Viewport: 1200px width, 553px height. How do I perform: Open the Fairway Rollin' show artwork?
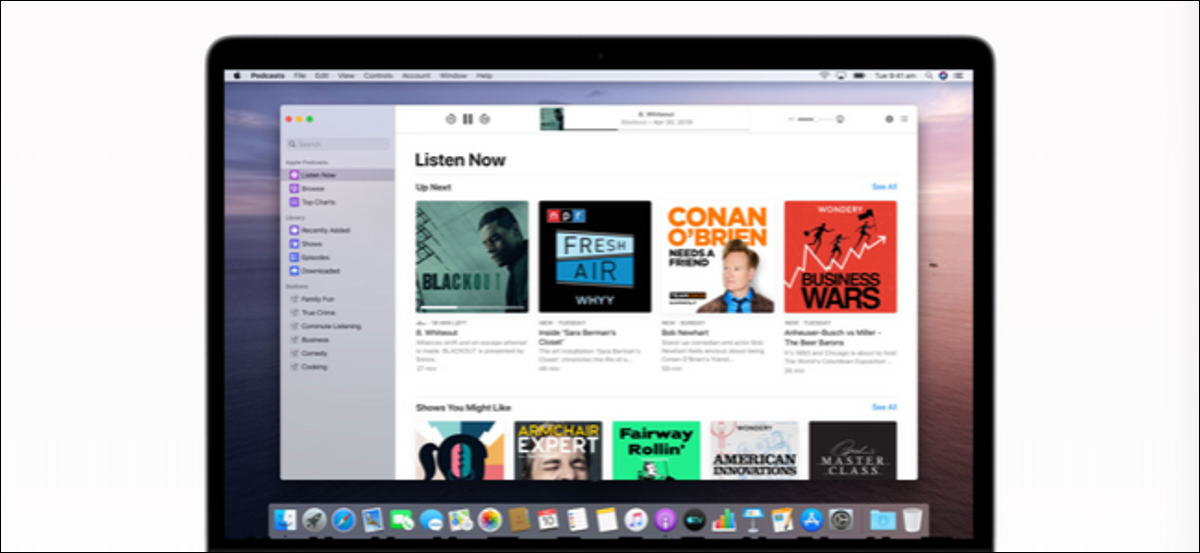[656, 450]
